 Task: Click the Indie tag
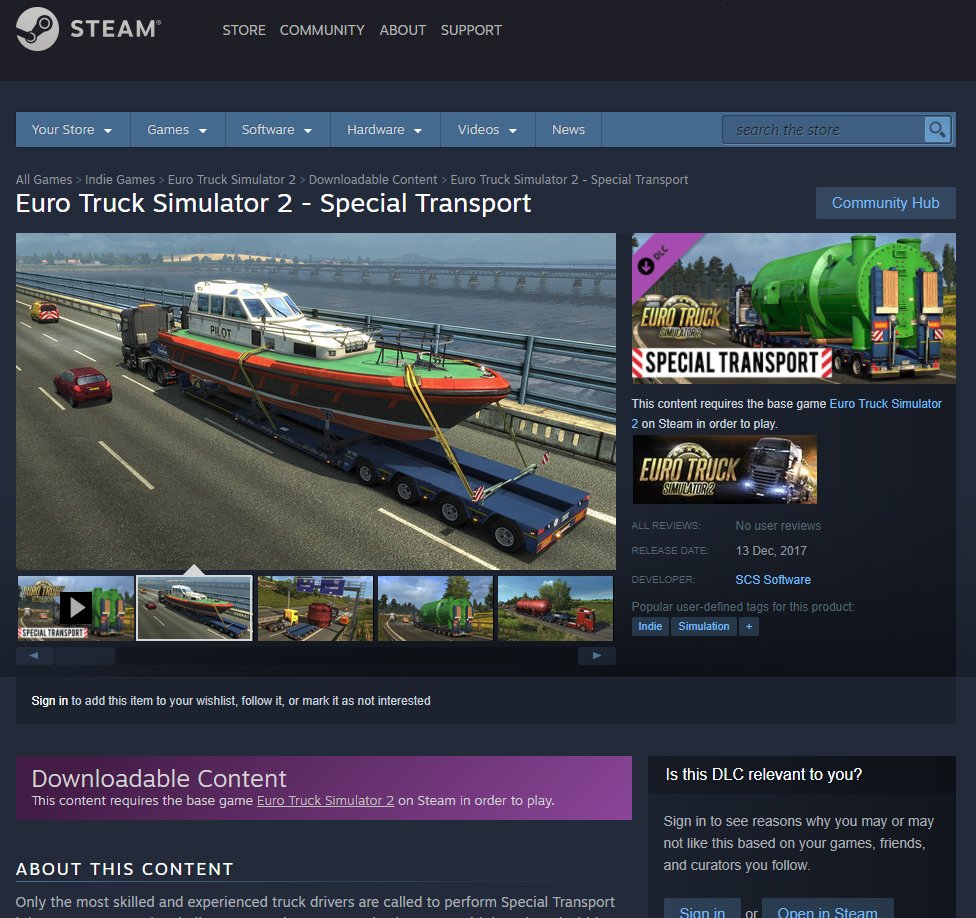point(650,626)
